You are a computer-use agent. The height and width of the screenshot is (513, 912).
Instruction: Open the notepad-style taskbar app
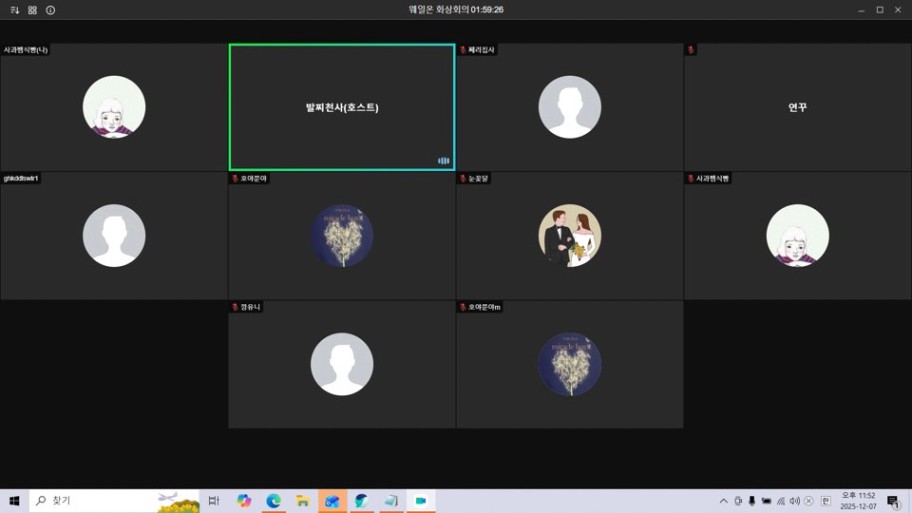(391, 501)
